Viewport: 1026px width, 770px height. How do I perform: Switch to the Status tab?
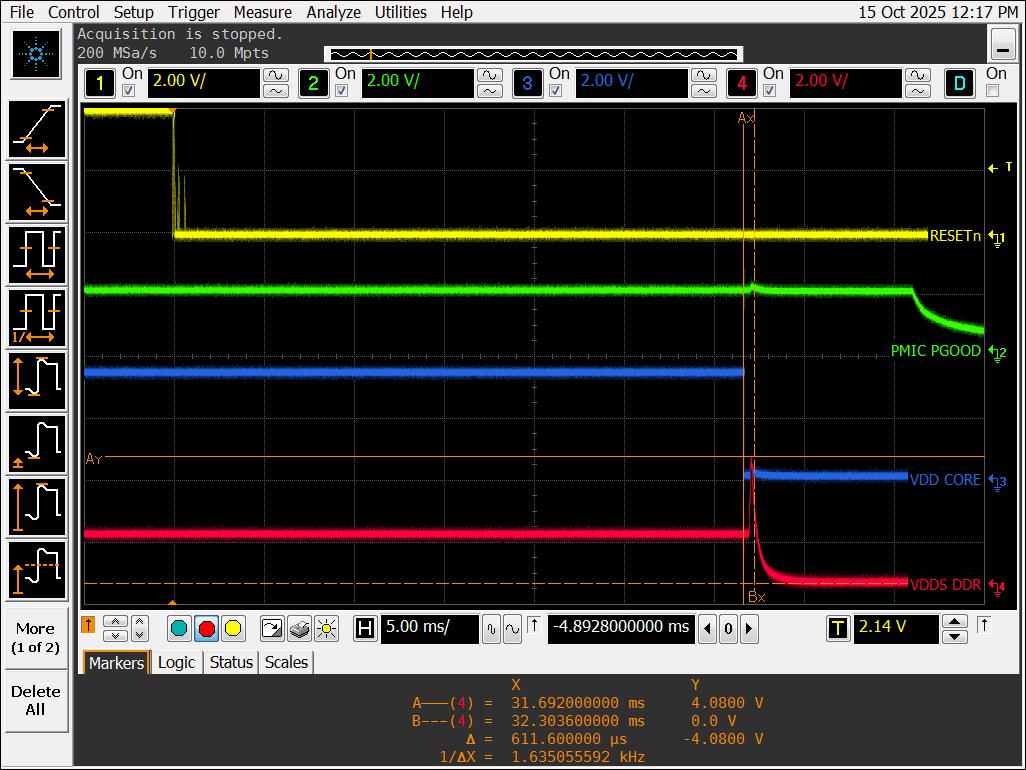pos(231,663)
